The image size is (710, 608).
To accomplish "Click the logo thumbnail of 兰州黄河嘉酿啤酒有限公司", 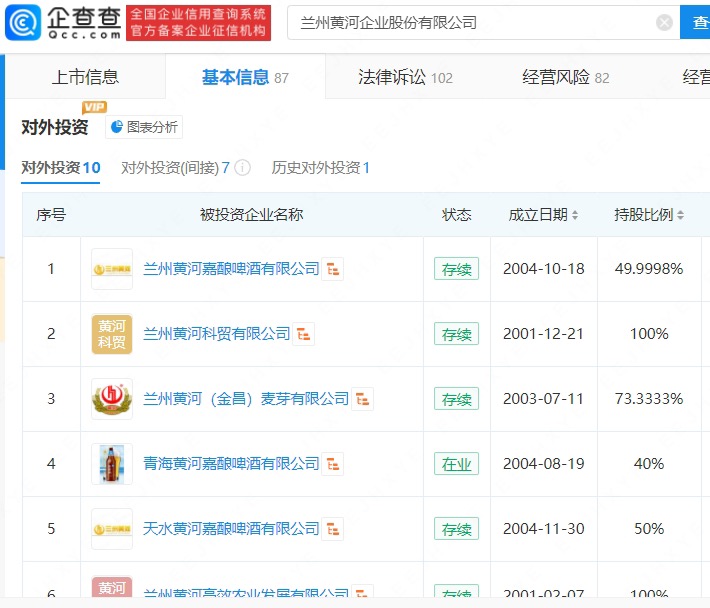I will [112, 269].
